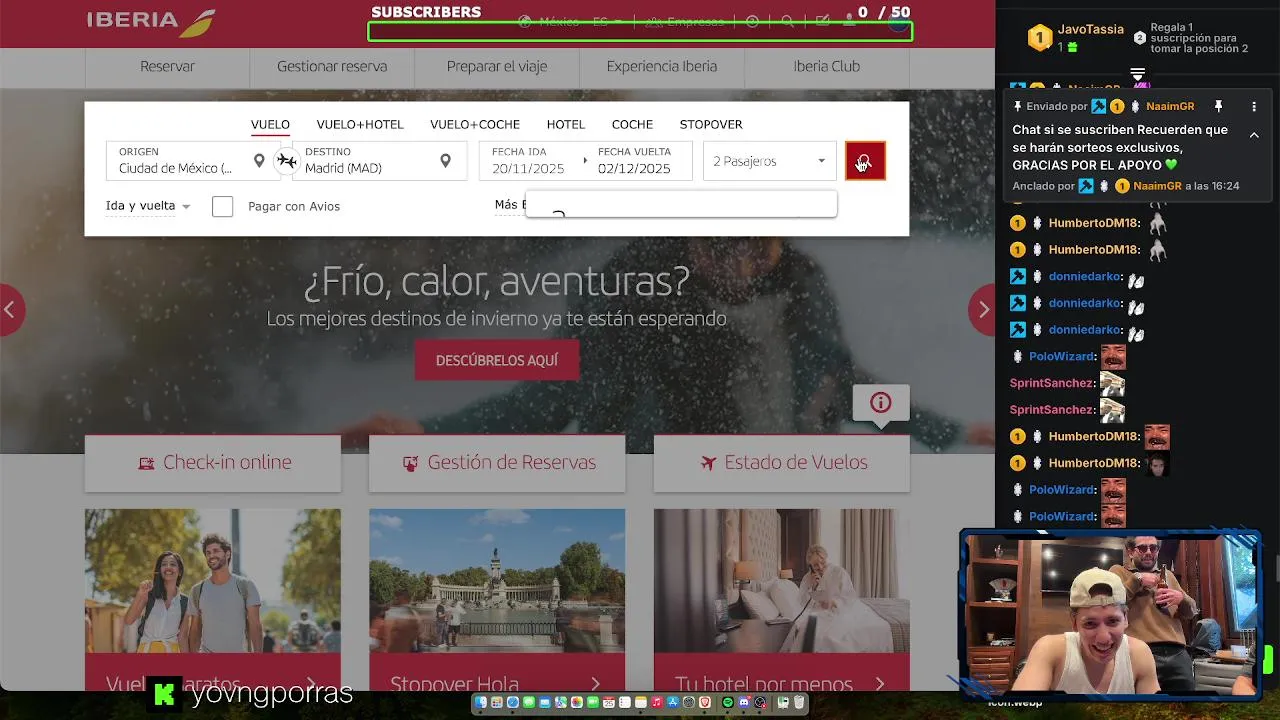This screenshot has height=720, width=1280.
Task: Open the Iberia Club menu
Action: (x=827, y=67)
